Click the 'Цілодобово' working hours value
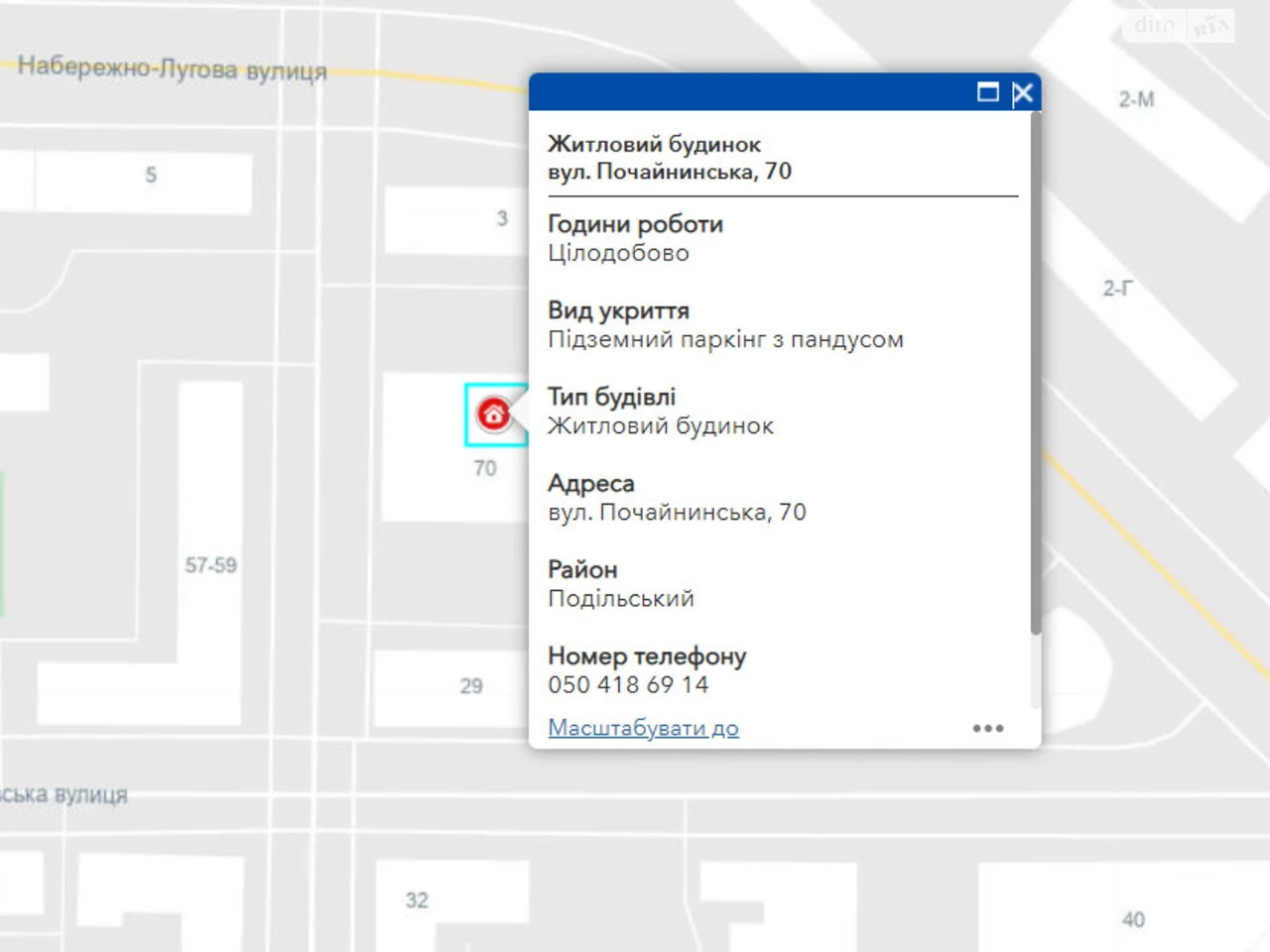The image size is (1270, 952). pos(618,253)
